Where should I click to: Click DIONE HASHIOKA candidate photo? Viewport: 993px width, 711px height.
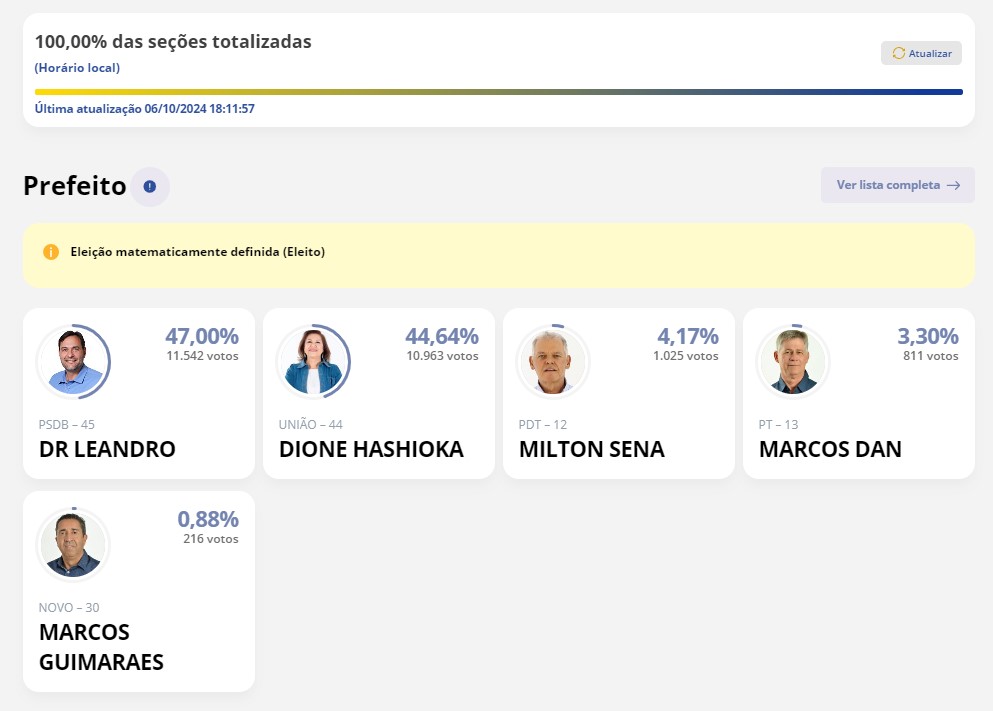(x=314, y=362)
